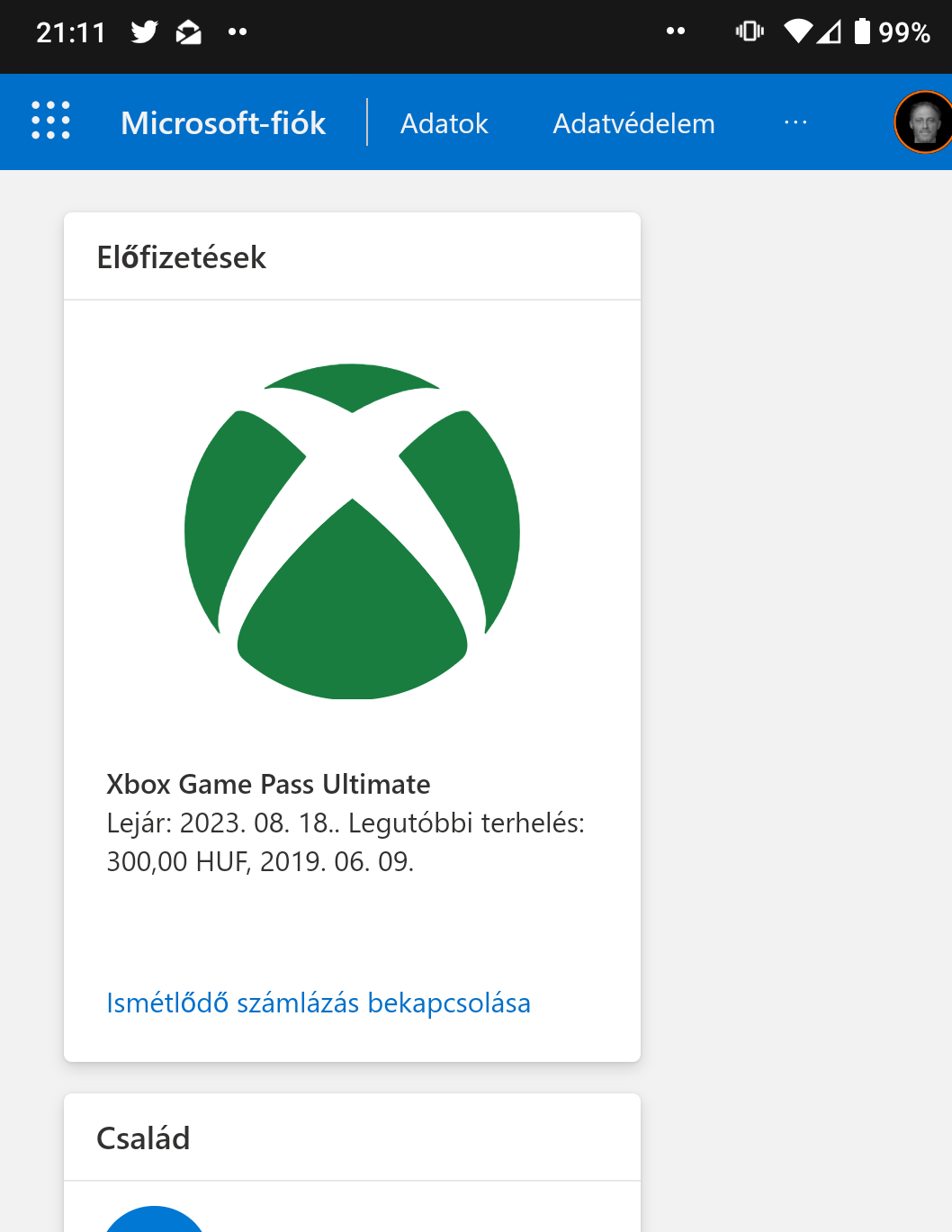Tap the Wi-Fi status icon
The image size is (952, 1232).
click(x=798, y=31)
